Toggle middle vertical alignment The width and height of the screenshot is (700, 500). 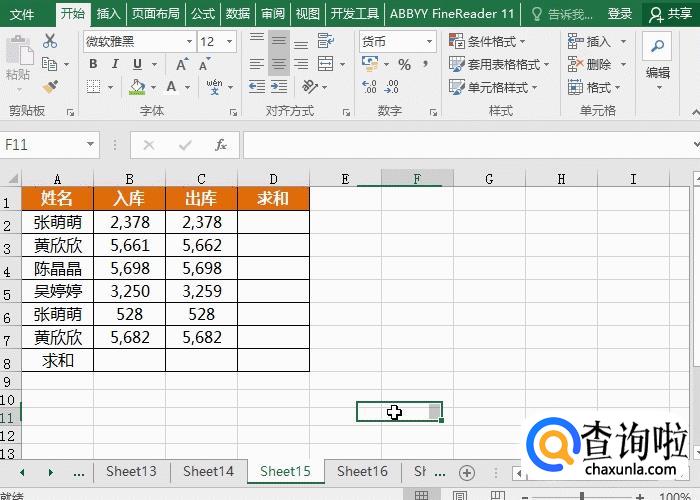point(279,42)
